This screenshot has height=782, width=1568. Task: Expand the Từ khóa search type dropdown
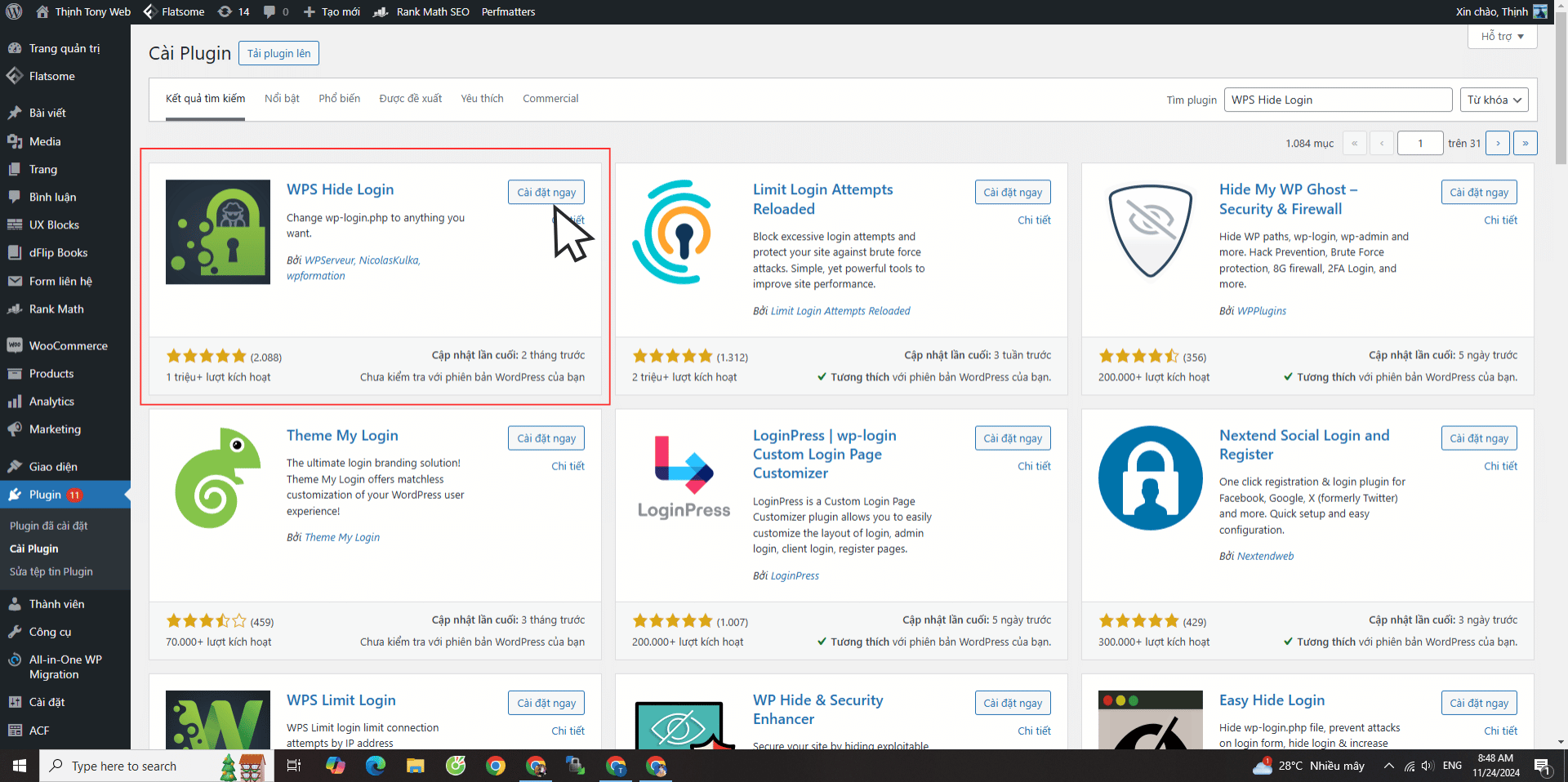pyautogui.click(x=1494, y=100)
